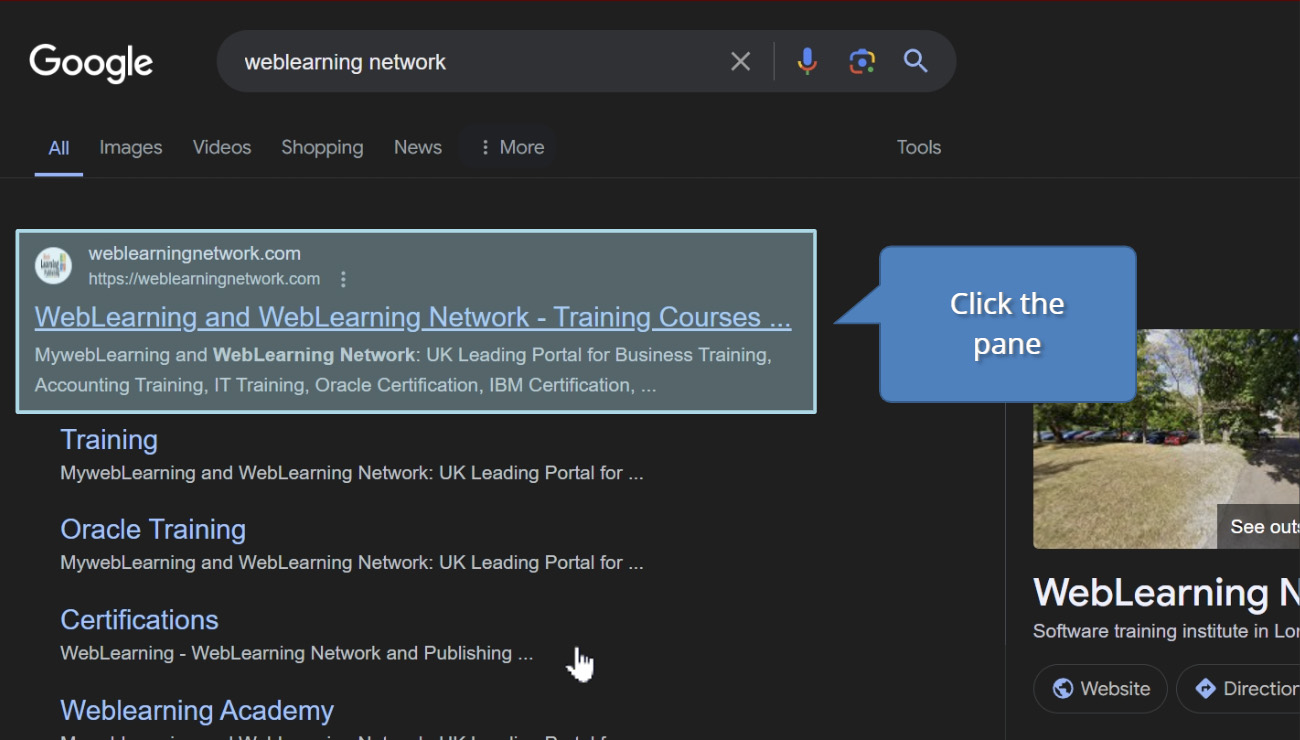This screenshot has width=1300, height=740.
Task: Switch to the Images tab
Action: click(x=131, y=148)
